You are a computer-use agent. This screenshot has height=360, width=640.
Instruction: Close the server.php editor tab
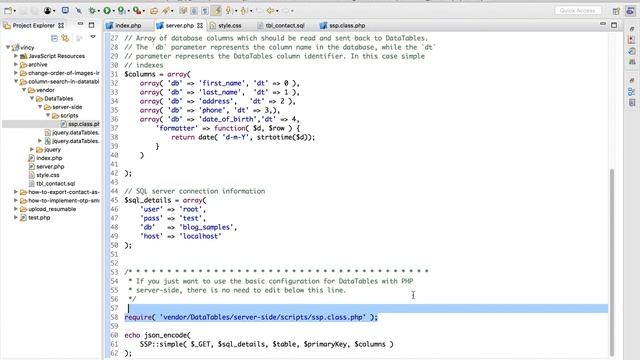(x=200, y=25)
